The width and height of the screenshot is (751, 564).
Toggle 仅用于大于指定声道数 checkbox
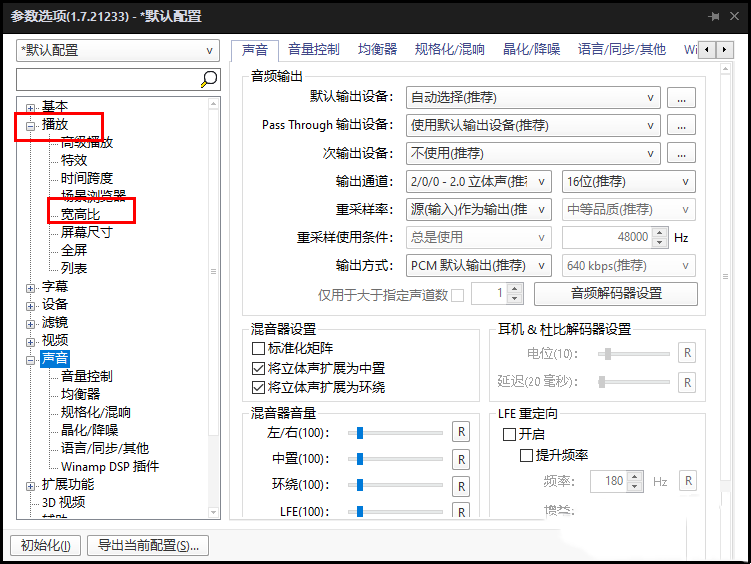457,295
